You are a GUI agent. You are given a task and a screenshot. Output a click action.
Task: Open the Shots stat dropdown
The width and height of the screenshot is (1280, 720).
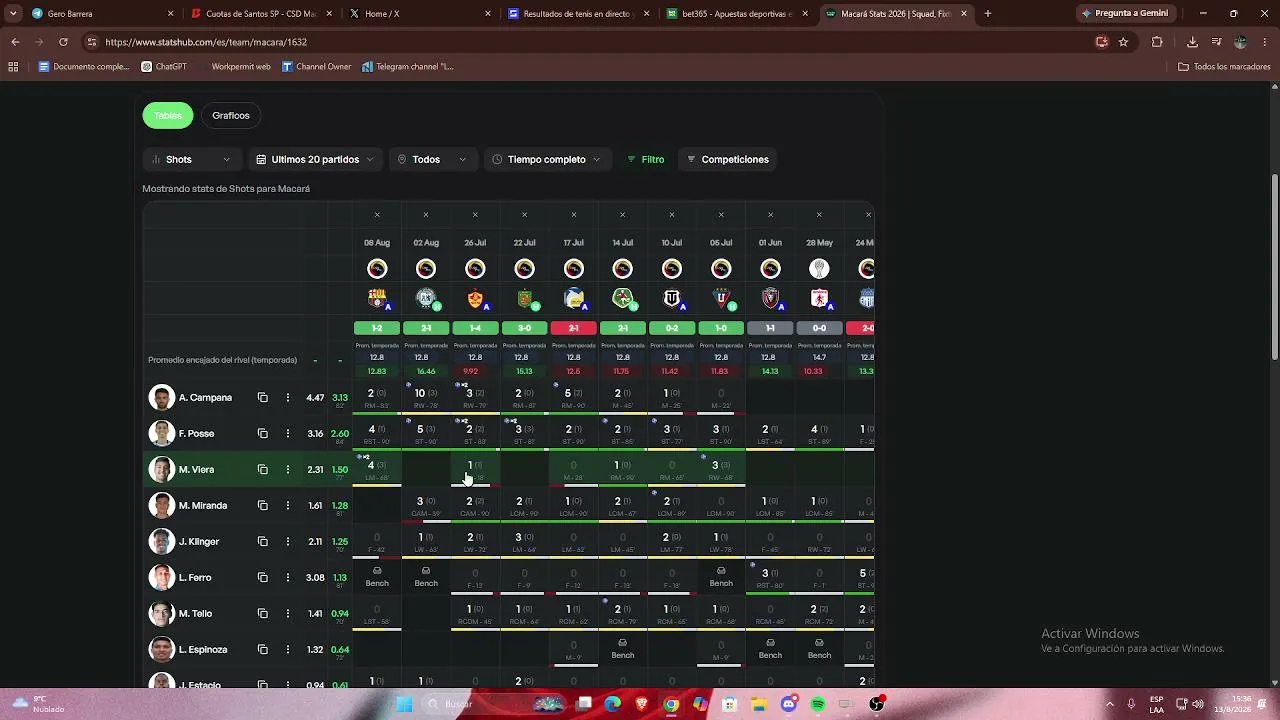pyautogui.click(x=191, y=159)
